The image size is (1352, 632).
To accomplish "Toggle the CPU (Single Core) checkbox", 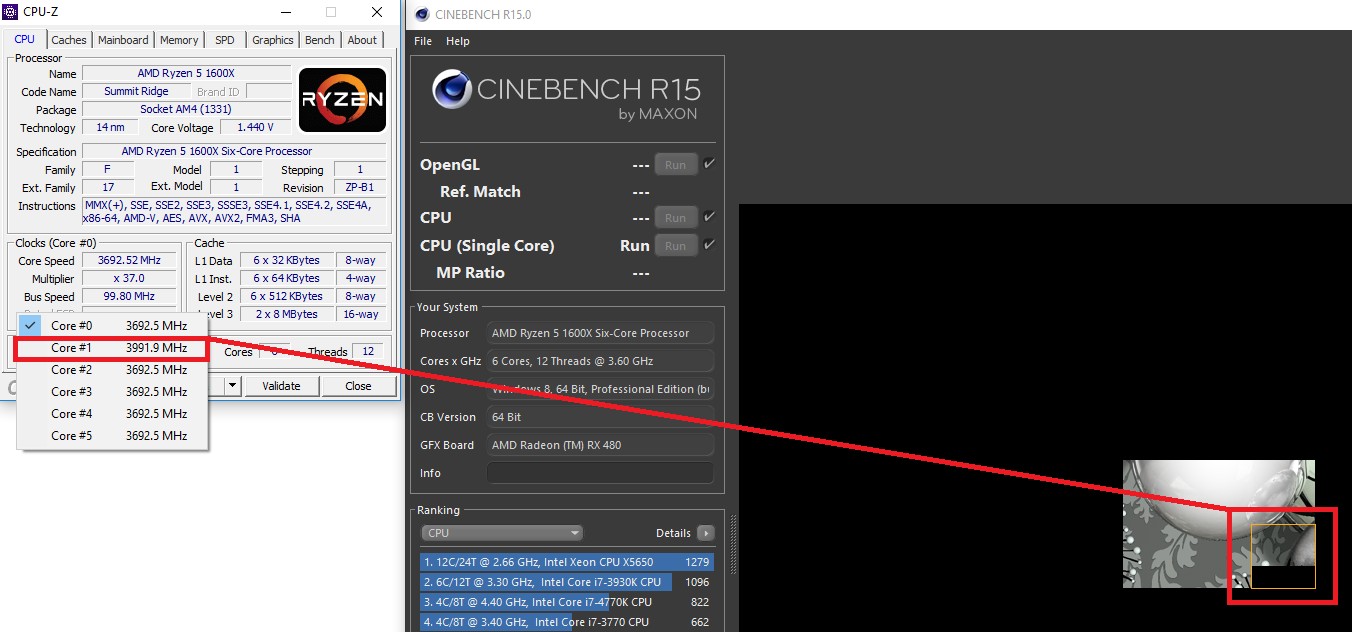I will pos(709,245).
